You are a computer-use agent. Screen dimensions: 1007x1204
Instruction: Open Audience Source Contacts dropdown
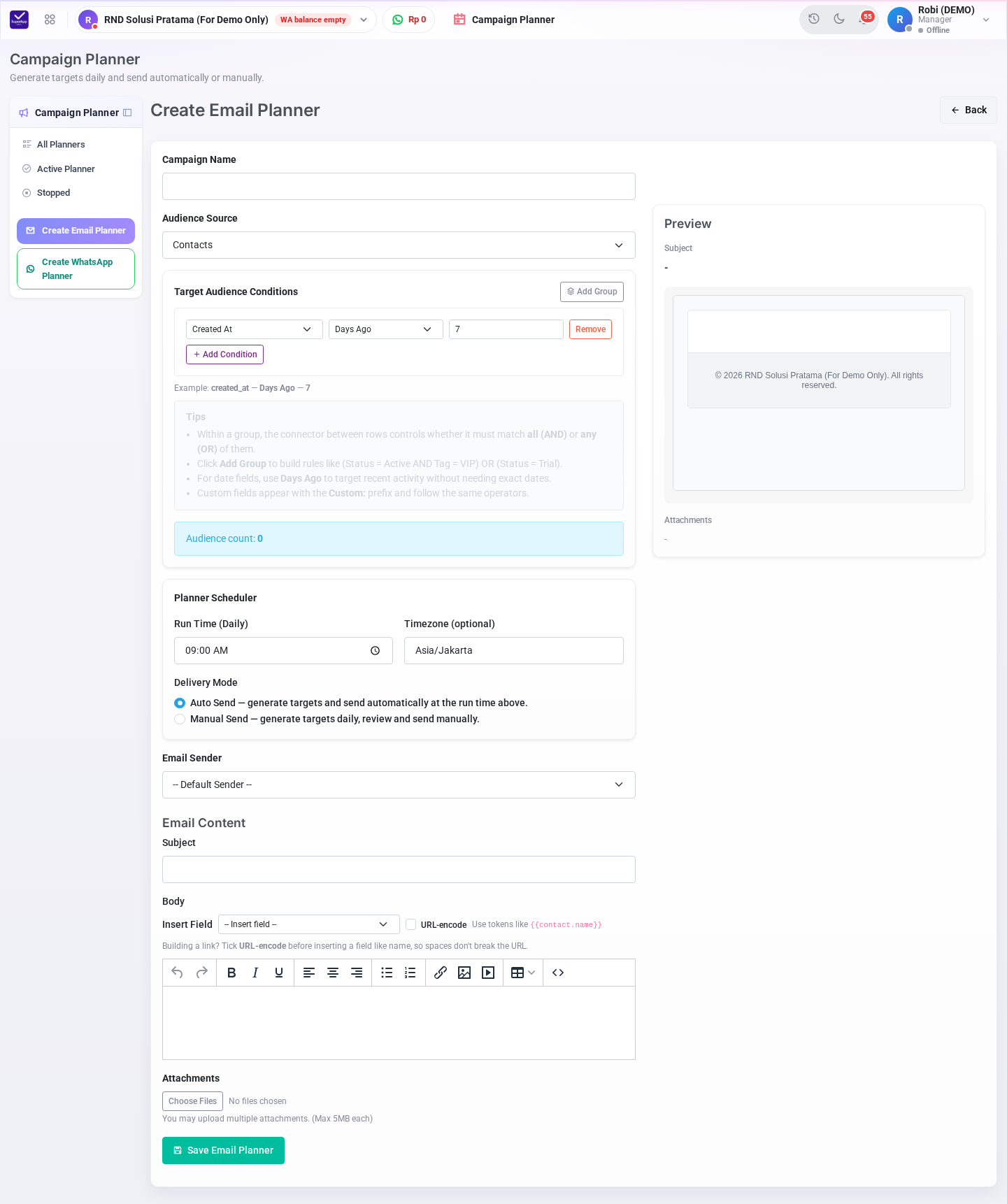point(399,245)
